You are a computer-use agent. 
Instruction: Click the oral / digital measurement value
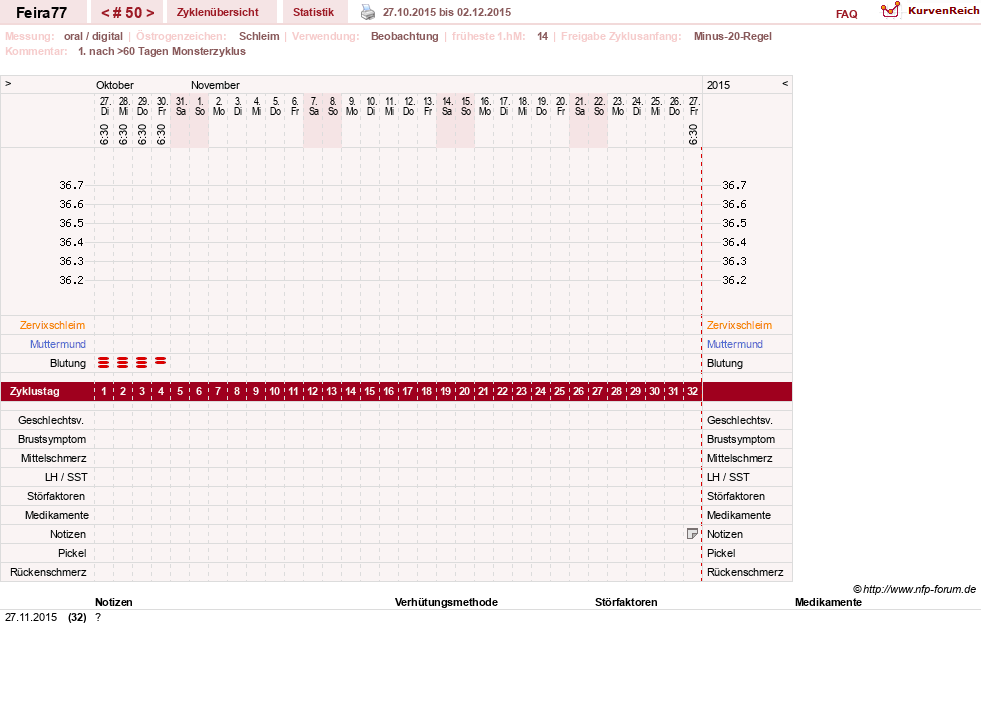93,36
